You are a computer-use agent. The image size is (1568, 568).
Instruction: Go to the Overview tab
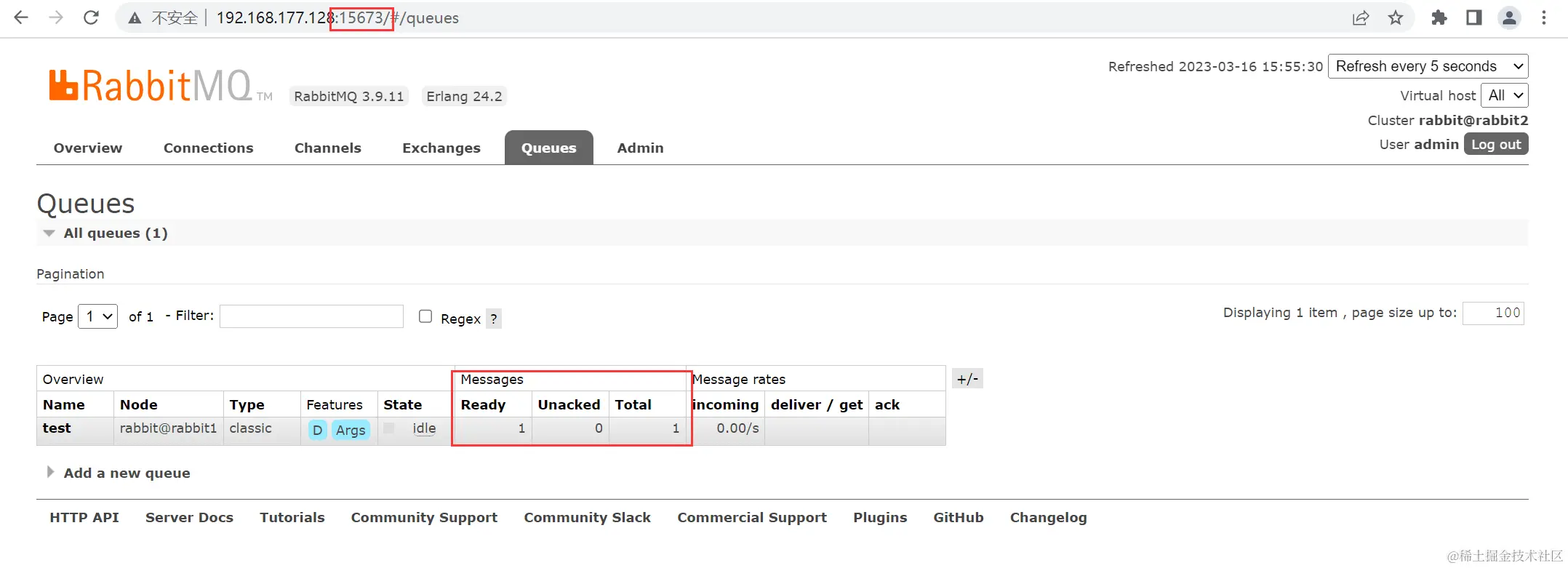point(88,148)
